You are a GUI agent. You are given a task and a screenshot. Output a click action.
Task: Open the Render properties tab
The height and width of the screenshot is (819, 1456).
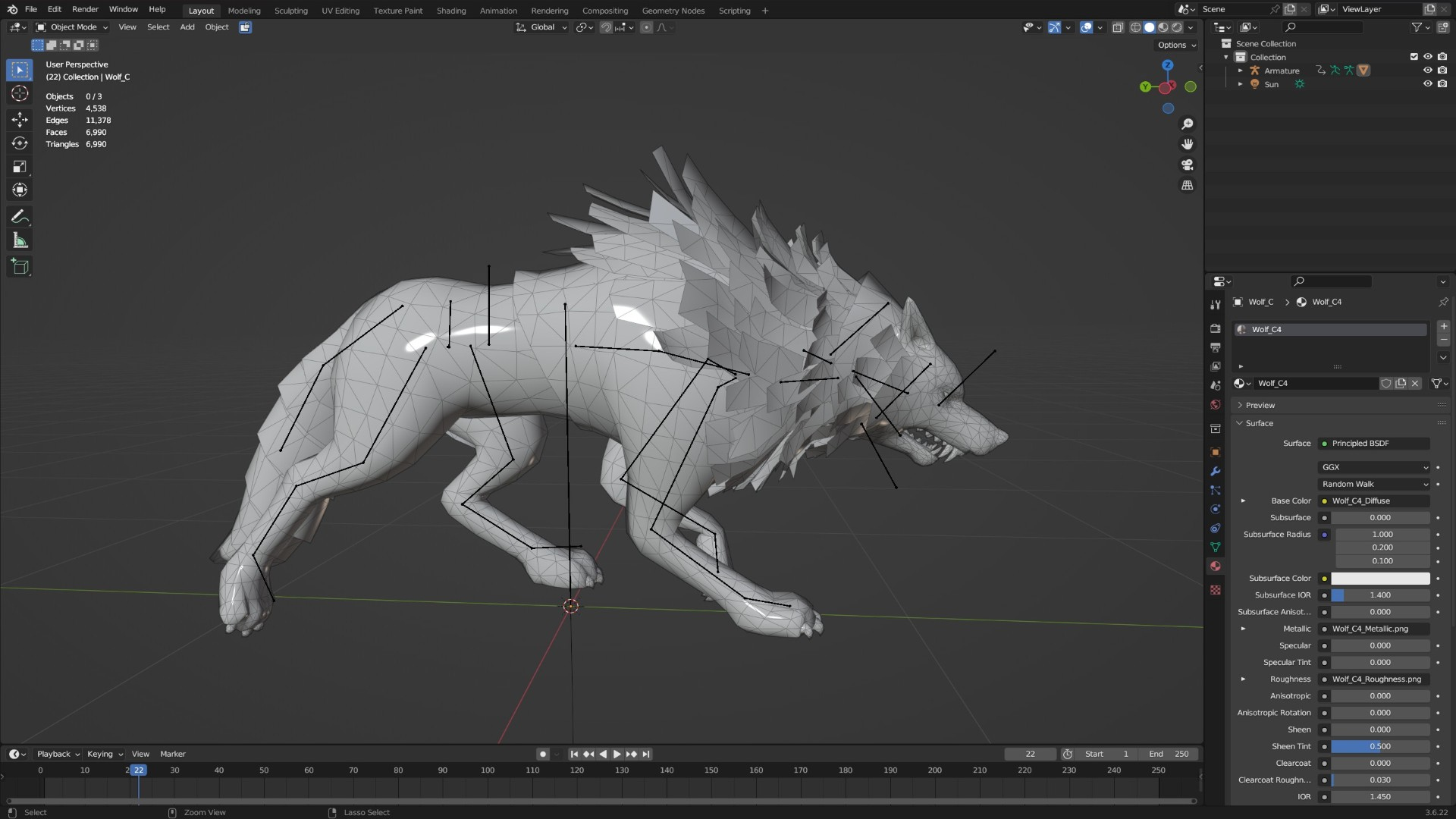1216,328
